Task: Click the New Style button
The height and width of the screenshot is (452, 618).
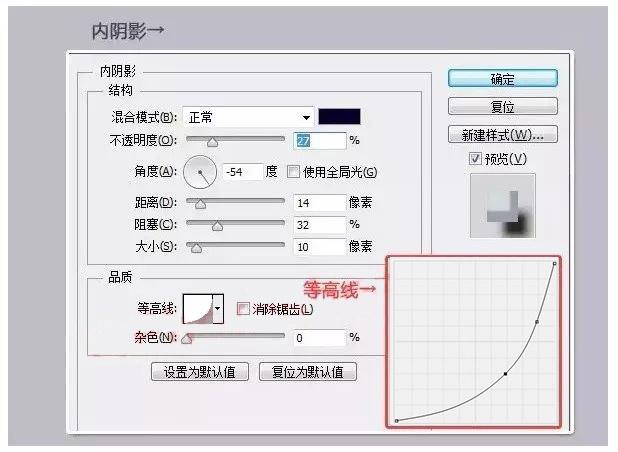Action: point(502,135)
